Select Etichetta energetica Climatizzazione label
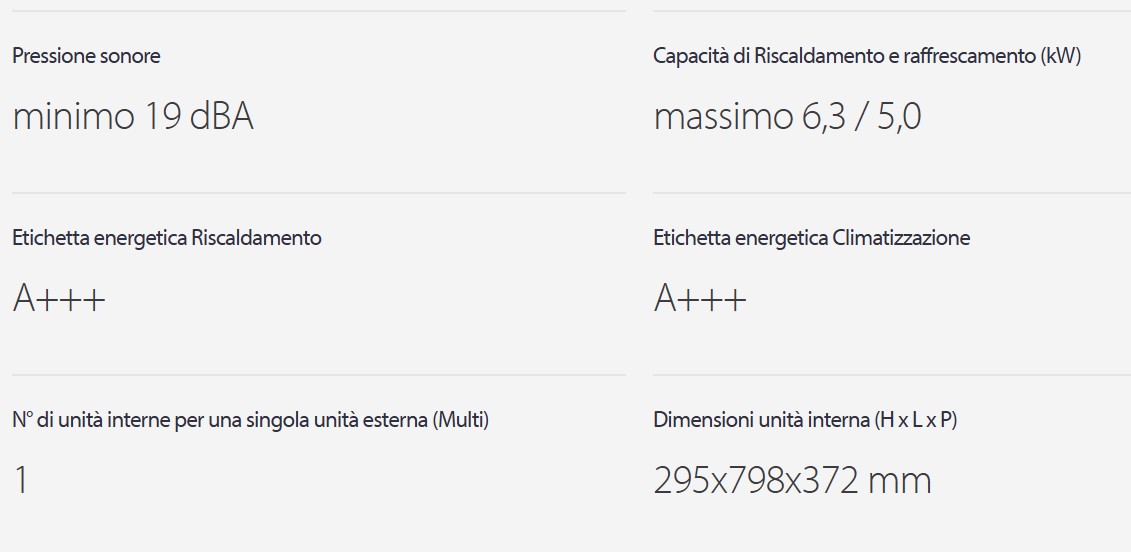 click(x=811, y=238)
